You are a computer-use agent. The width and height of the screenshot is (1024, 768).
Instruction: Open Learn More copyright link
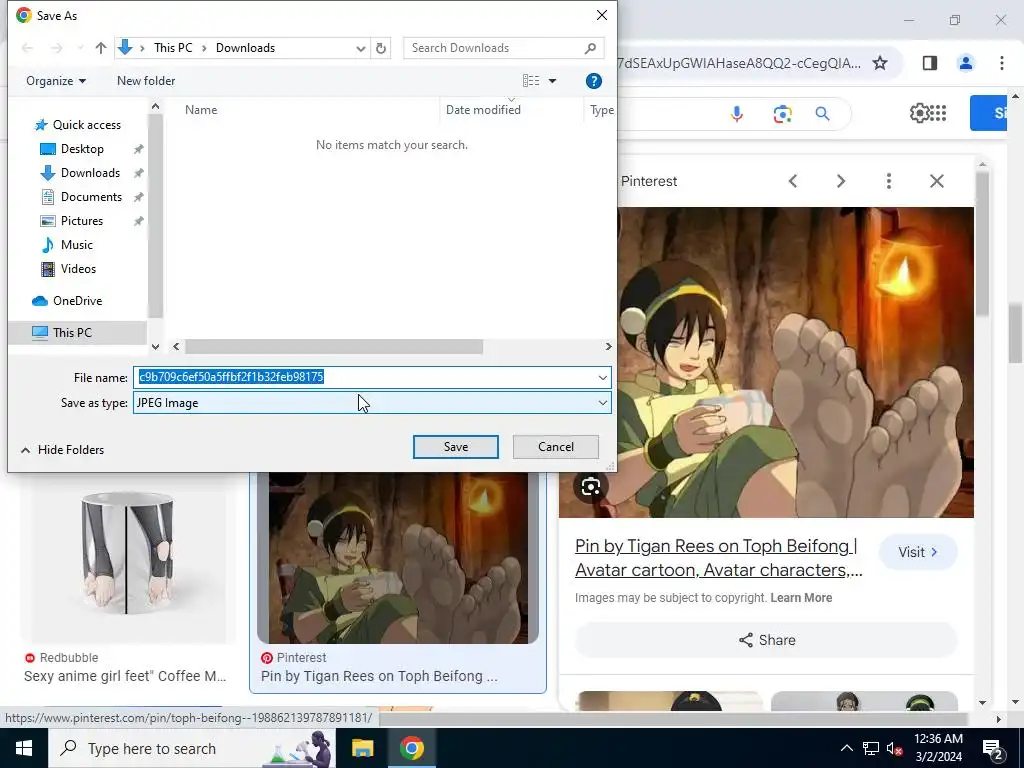tap(801, 598)
